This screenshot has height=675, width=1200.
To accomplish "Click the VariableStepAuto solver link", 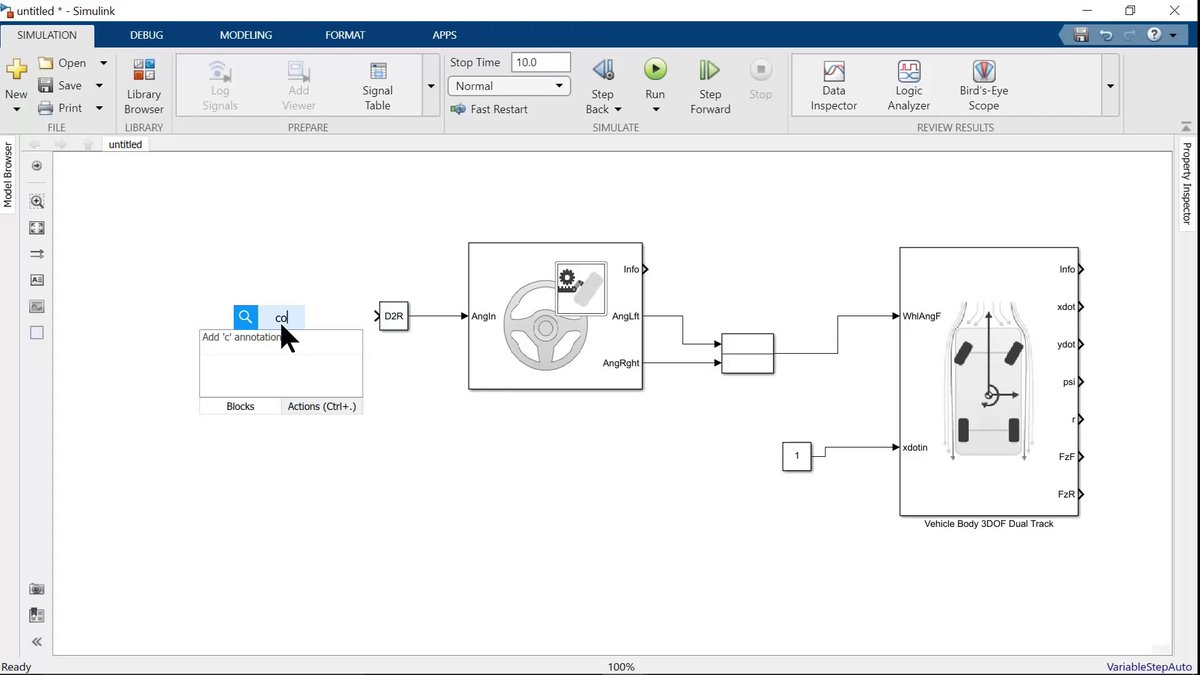I will coord(1150,667).
